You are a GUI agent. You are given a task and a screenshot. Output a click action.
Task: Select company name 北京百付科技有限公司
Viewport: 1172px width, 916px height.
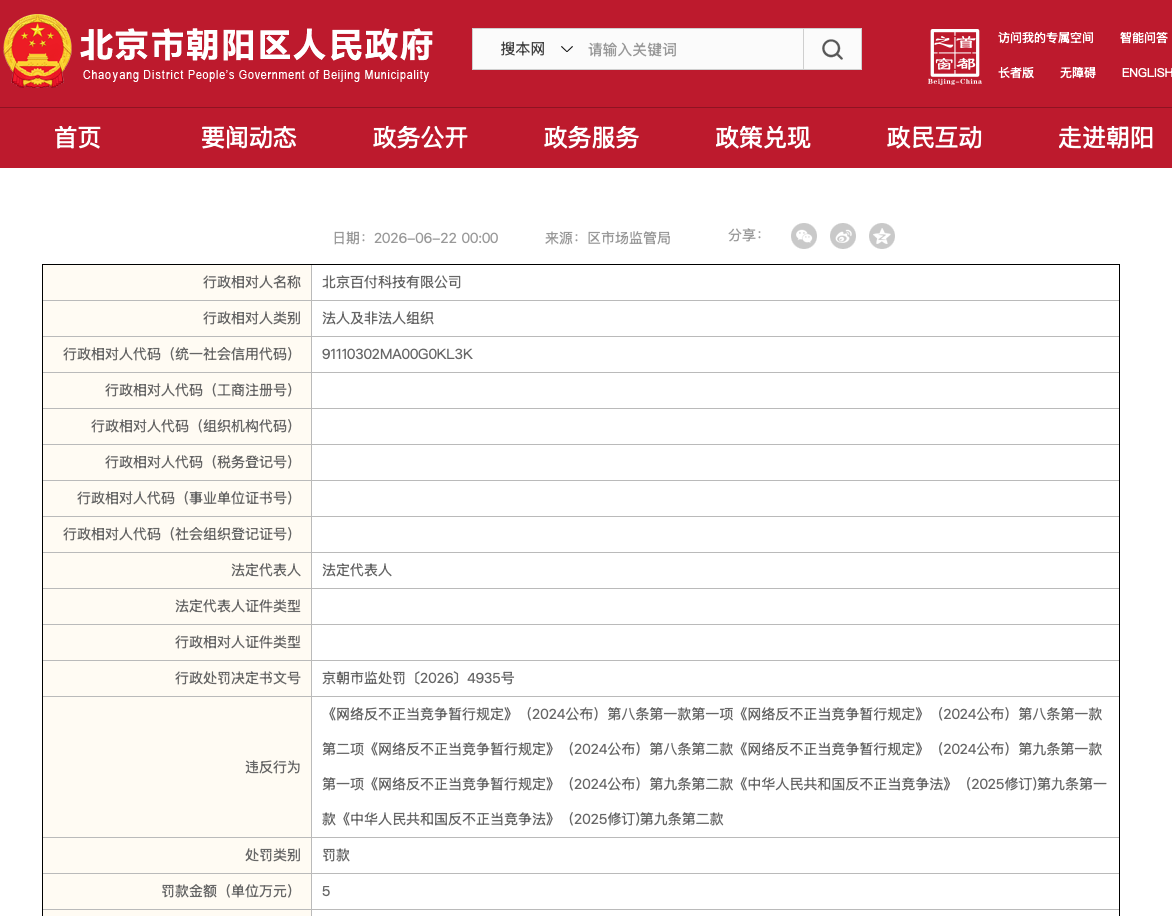pyautogui.click(x=392, y=282)
